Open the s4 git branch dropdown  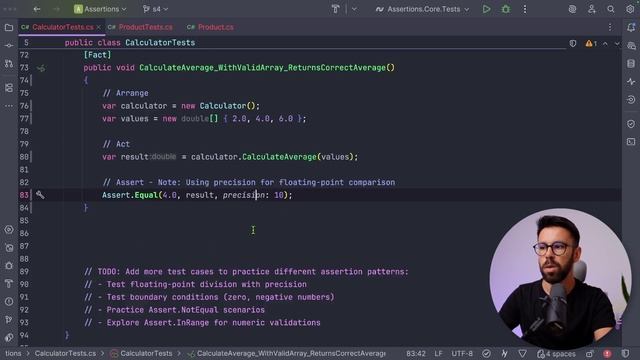(x=155, y=9)
